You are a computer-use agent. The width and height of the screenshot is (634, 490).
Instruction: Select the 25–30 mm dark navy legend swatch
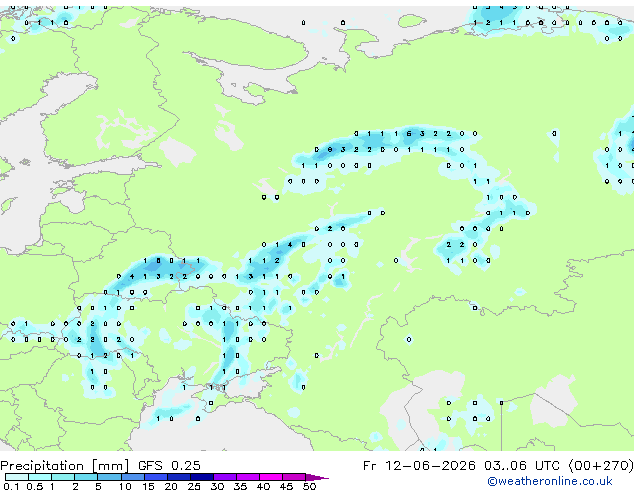point(202,477)
